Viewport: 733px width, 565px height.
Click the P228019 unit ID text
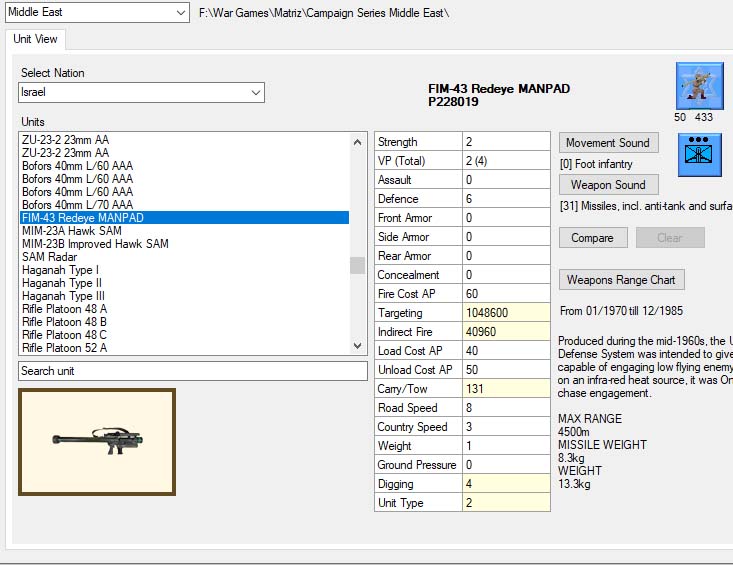pyautogui.click(x=453, y=102)
